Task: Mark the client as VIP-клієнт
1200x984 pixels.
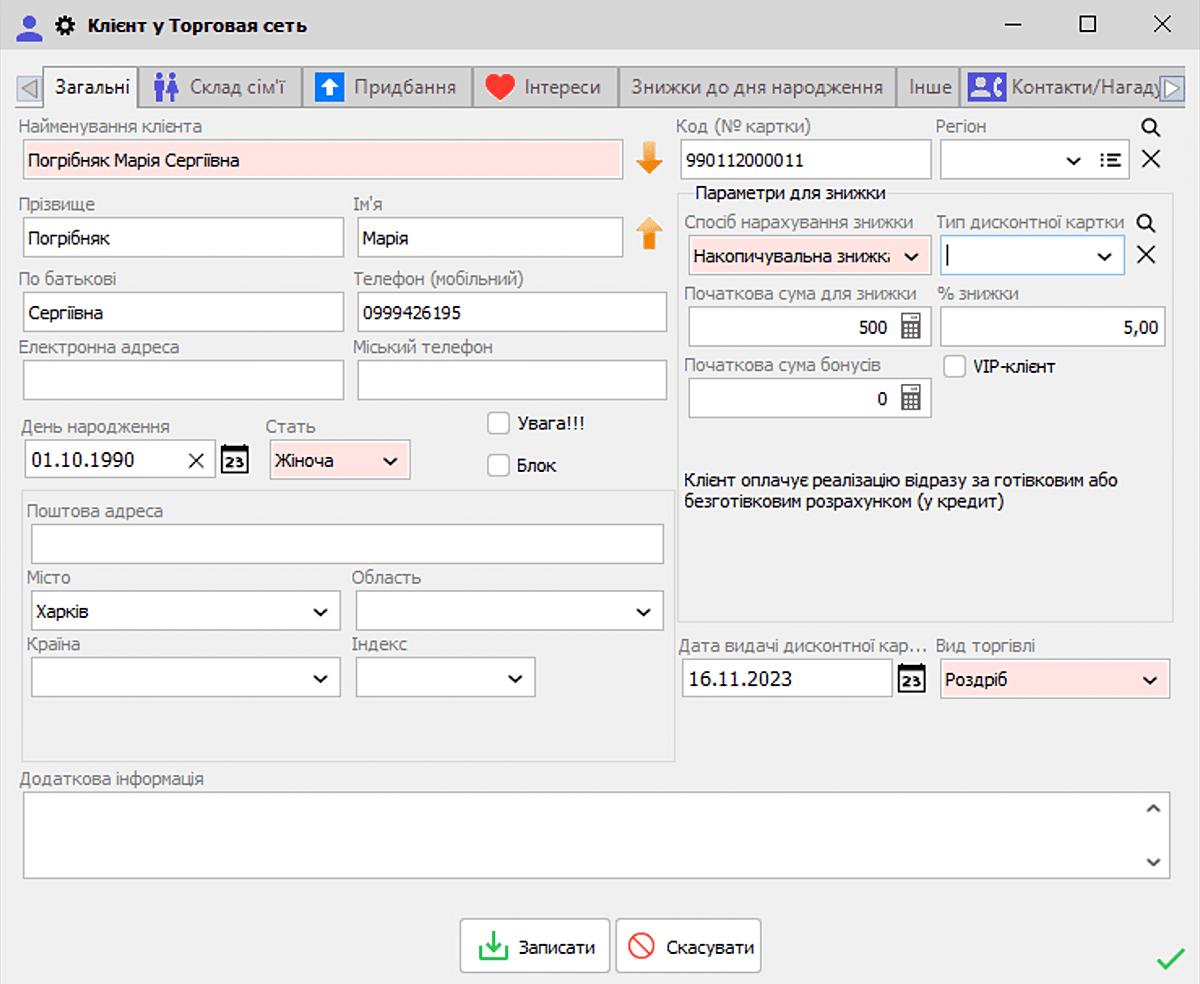Action: 953,366
